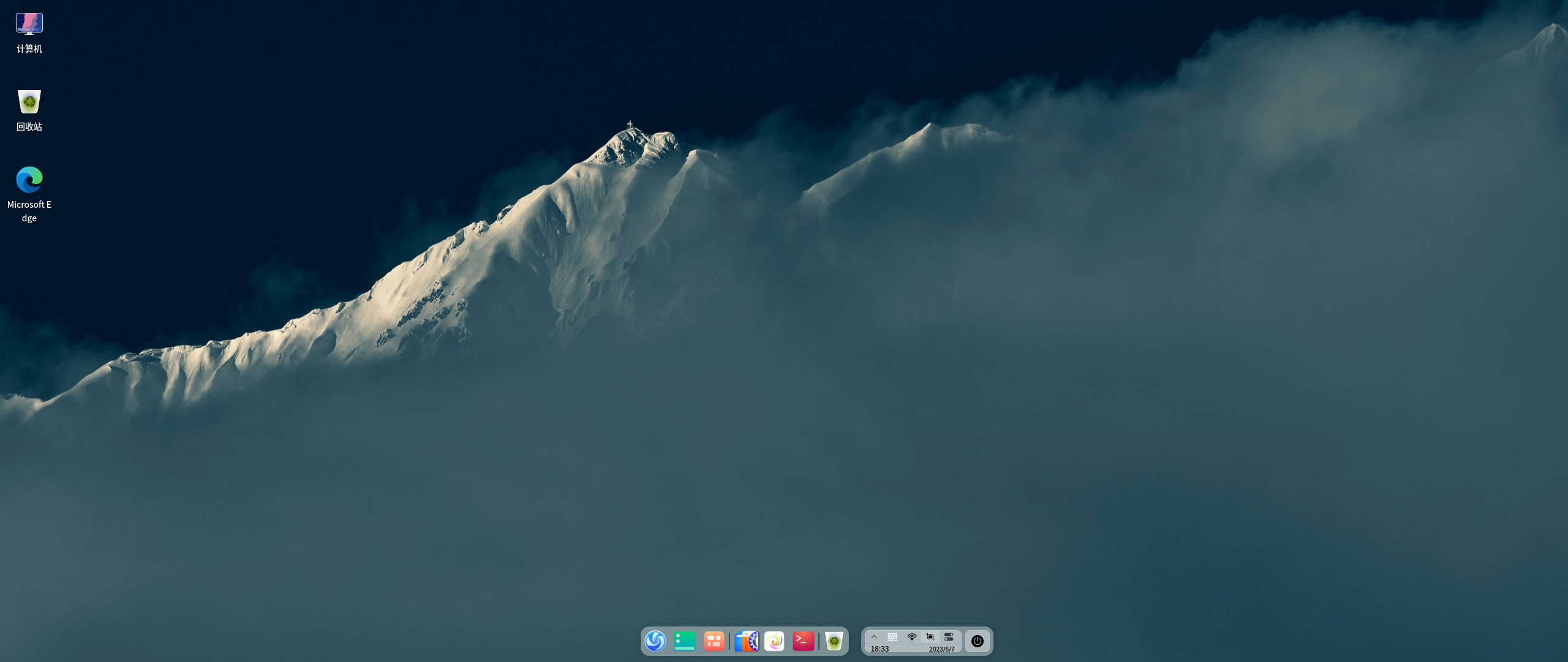The image size is (1568, 662).
Task: Click the screenshot crop tray icon
Action: (930, 637)
